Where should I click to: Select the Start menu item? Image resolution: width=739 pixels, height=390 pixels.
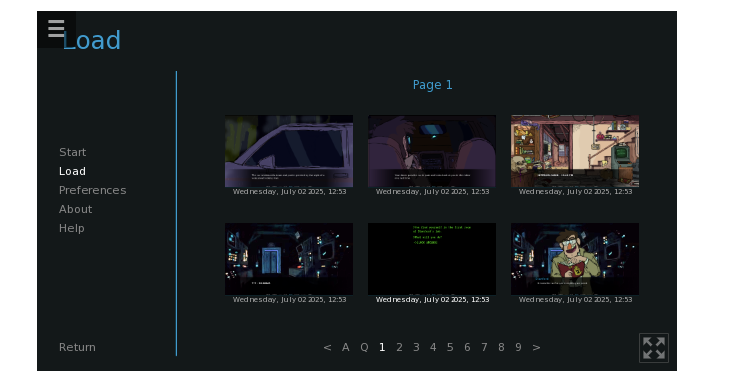(73, 152)
